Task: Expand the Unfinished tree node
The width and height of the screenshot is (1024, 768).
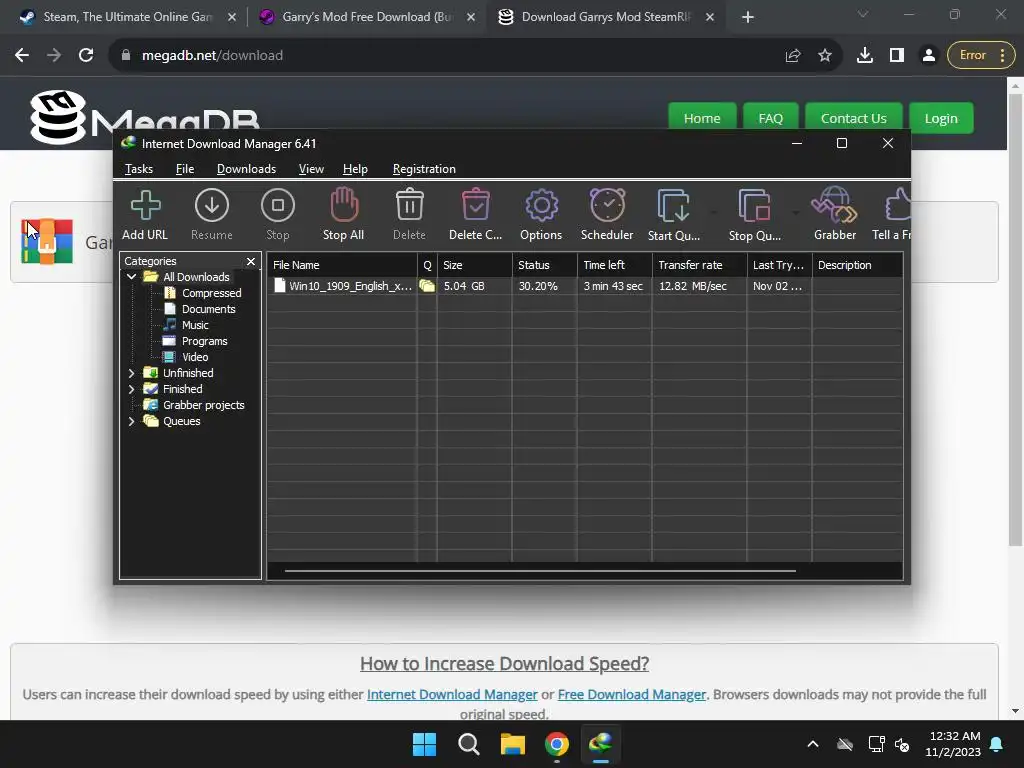Action: point(131,373)
